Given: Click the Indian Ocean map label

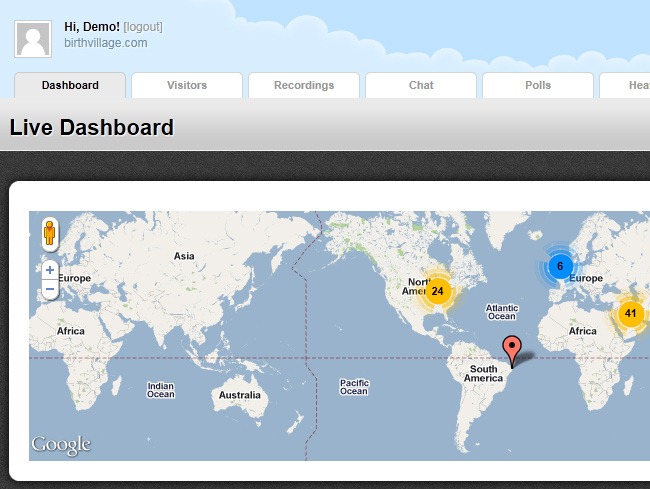Looking at the screenshot, I should (160, 390).
